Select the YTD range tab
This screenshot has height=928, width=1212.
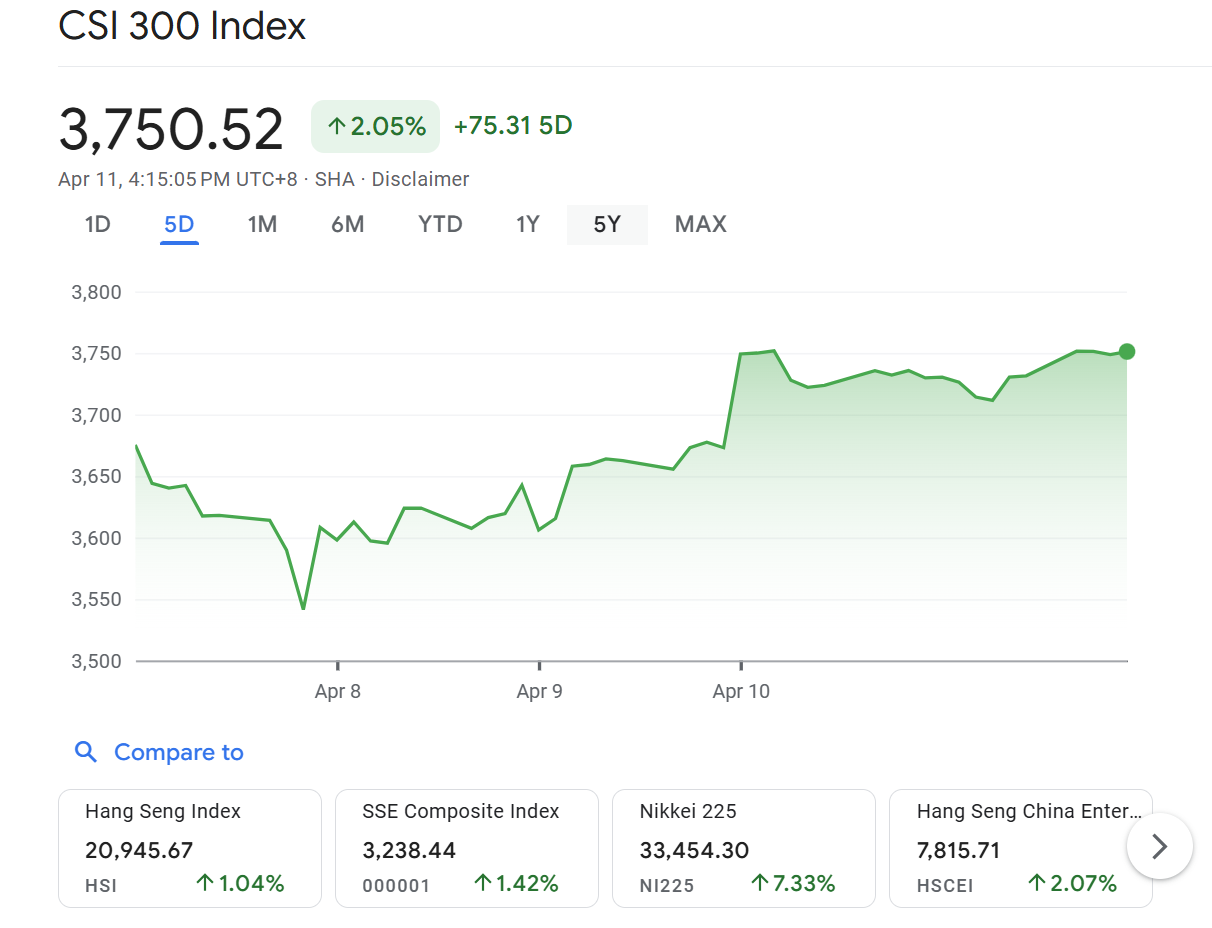(x=440, y=224)
